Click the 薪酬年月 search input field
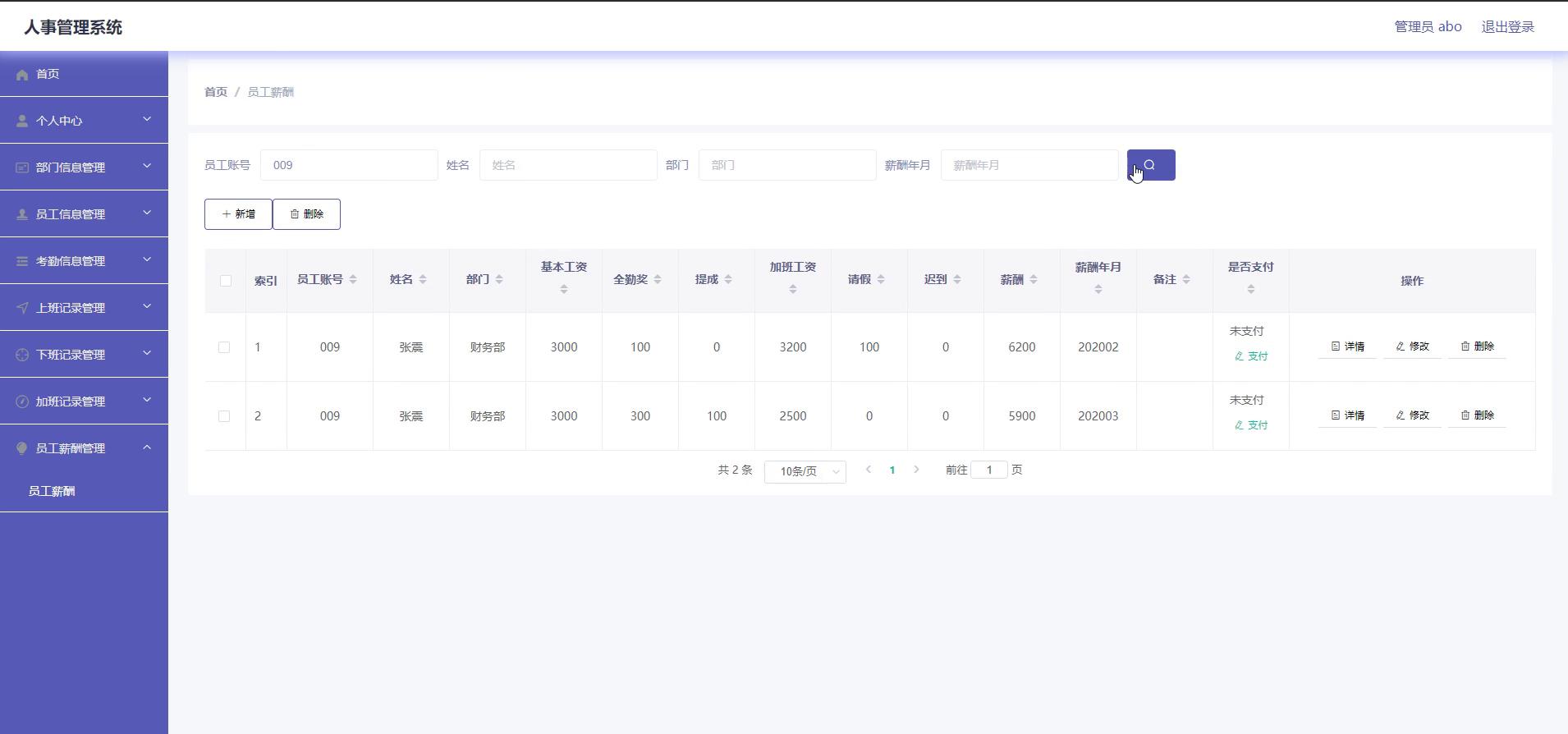Viewport: 1568px width, 734px height. (1029, 165)
